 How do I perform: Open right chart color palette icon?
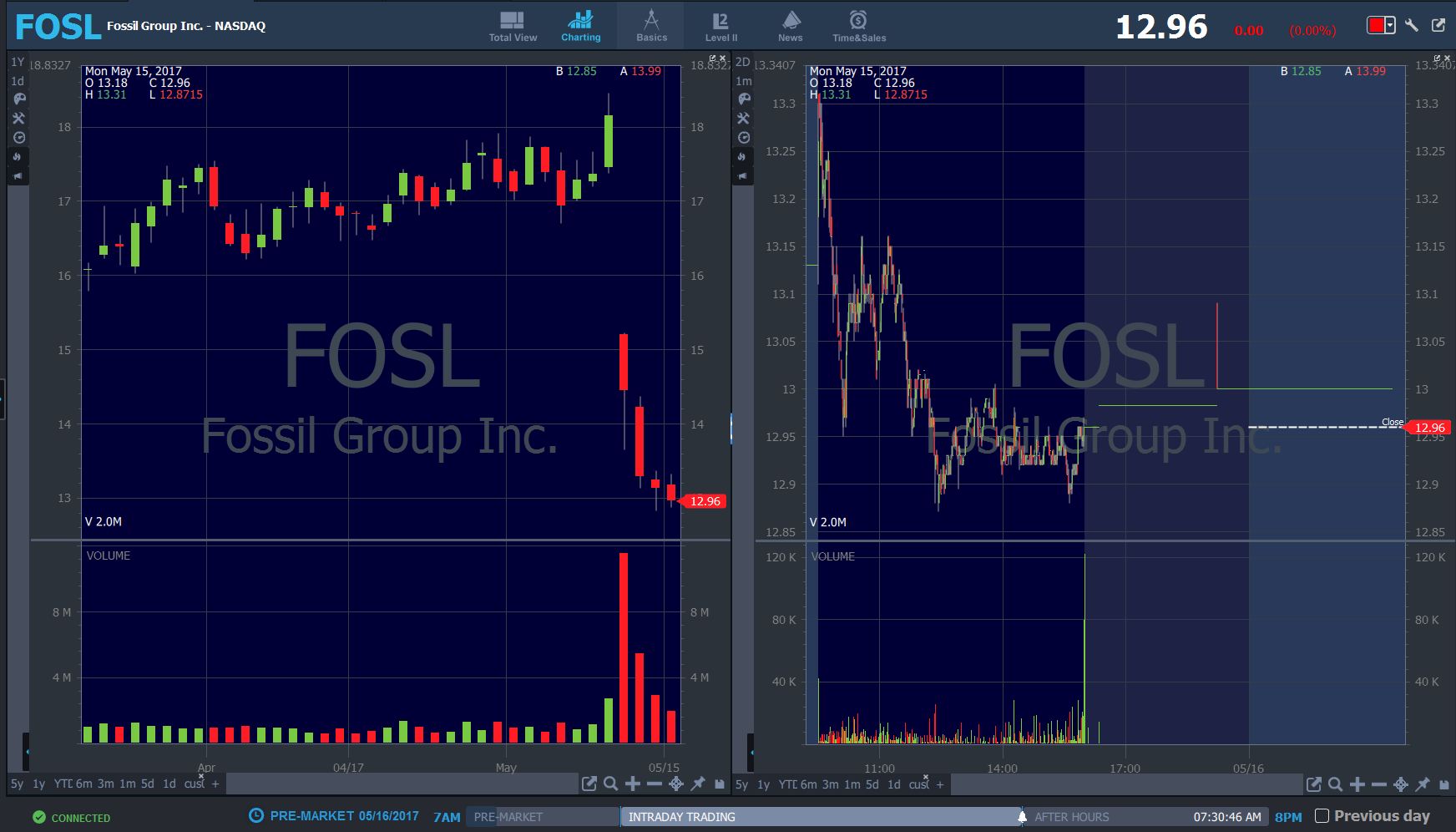743,99
